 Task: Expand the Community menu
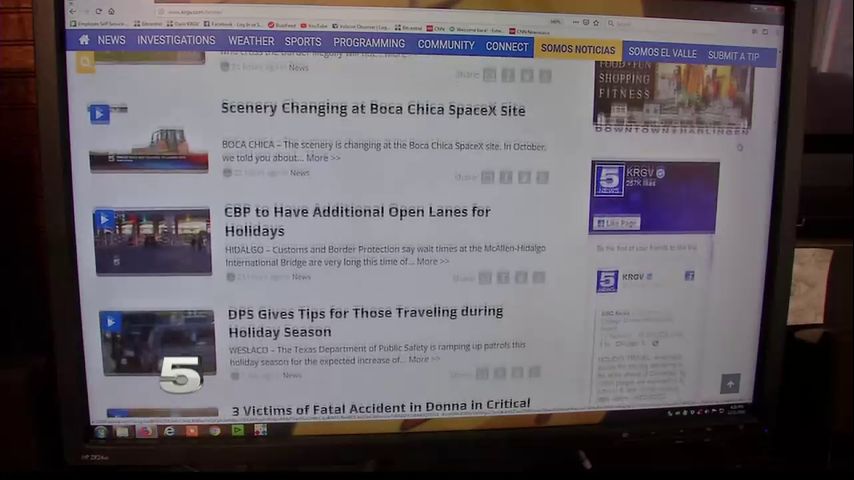pos(445,45)
